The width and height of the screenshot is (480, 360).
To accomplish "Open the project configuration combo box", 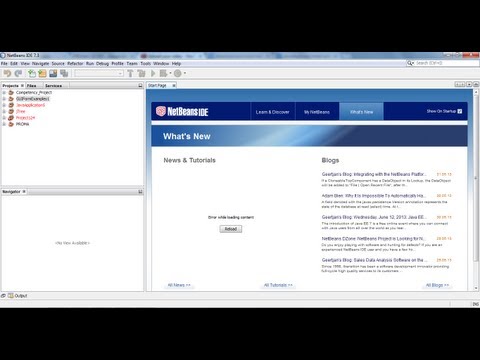I will (99, 73).
